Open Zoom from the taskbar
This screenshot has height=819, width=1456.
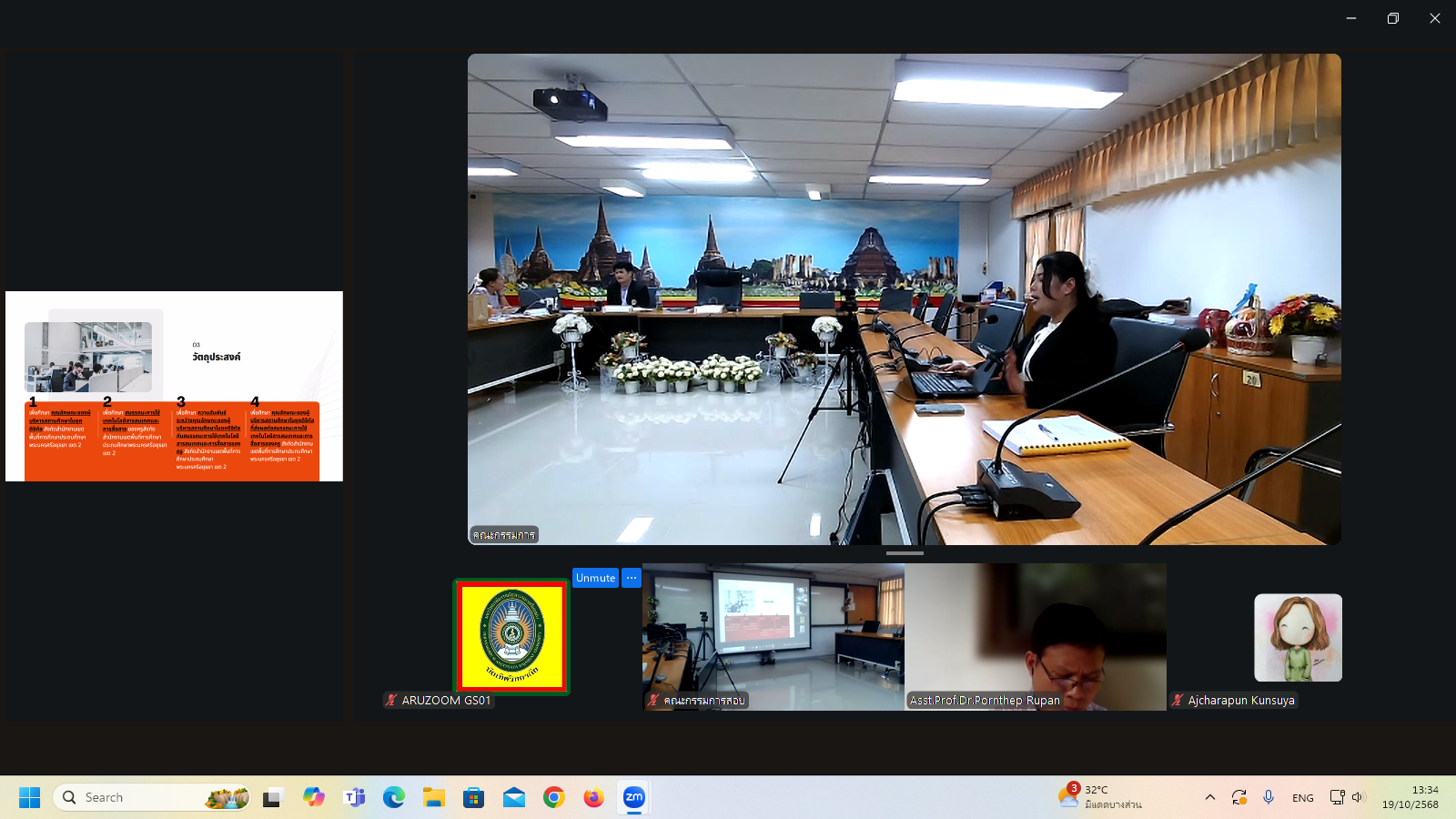click(633, 797)
